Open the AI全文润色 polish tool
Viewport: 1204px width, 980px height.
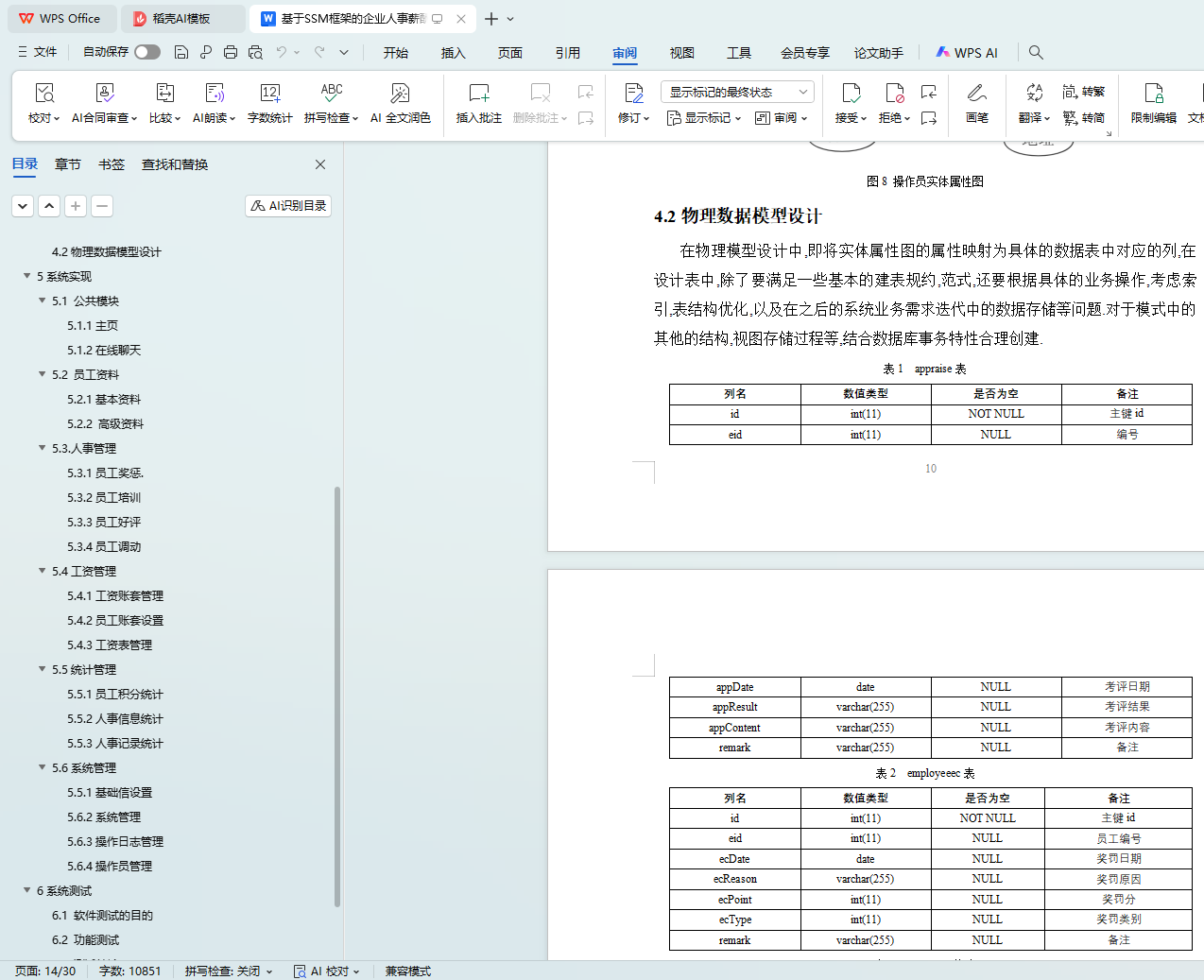400,94
